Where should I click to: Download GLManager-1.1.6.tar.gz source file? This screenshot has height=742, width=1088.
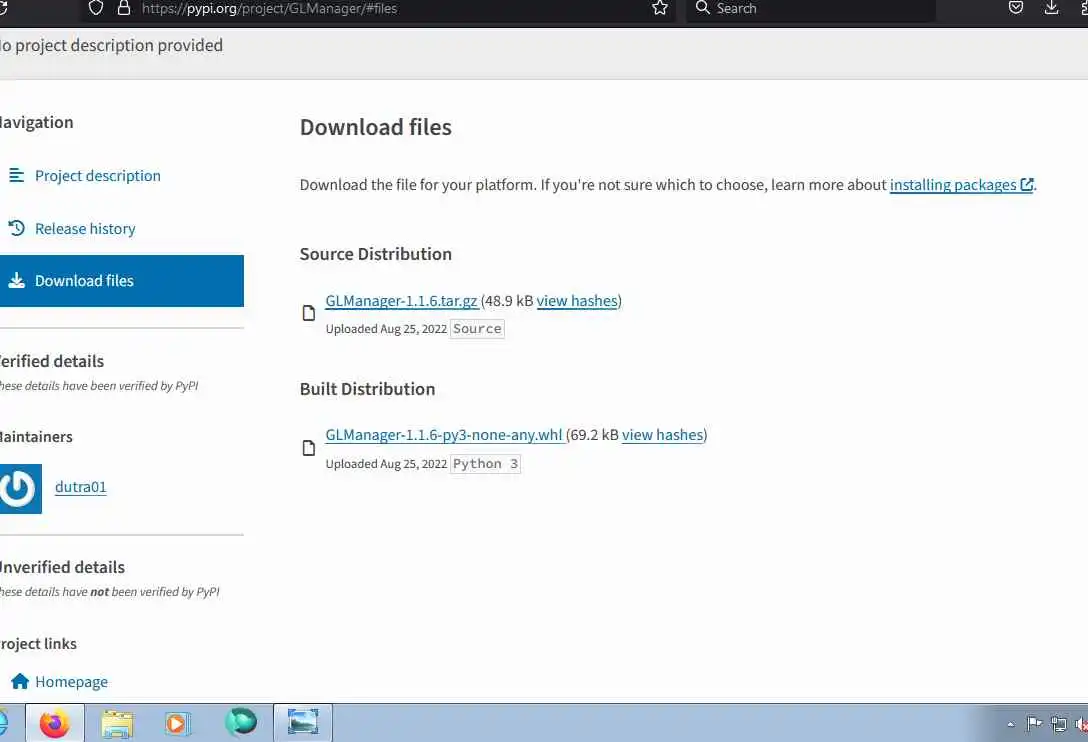coord(401,301)
